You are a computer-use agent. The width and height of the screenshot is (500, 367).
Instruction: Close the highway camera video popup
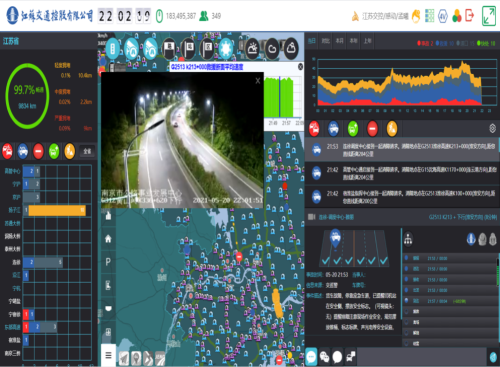click(x=258, y=81)
